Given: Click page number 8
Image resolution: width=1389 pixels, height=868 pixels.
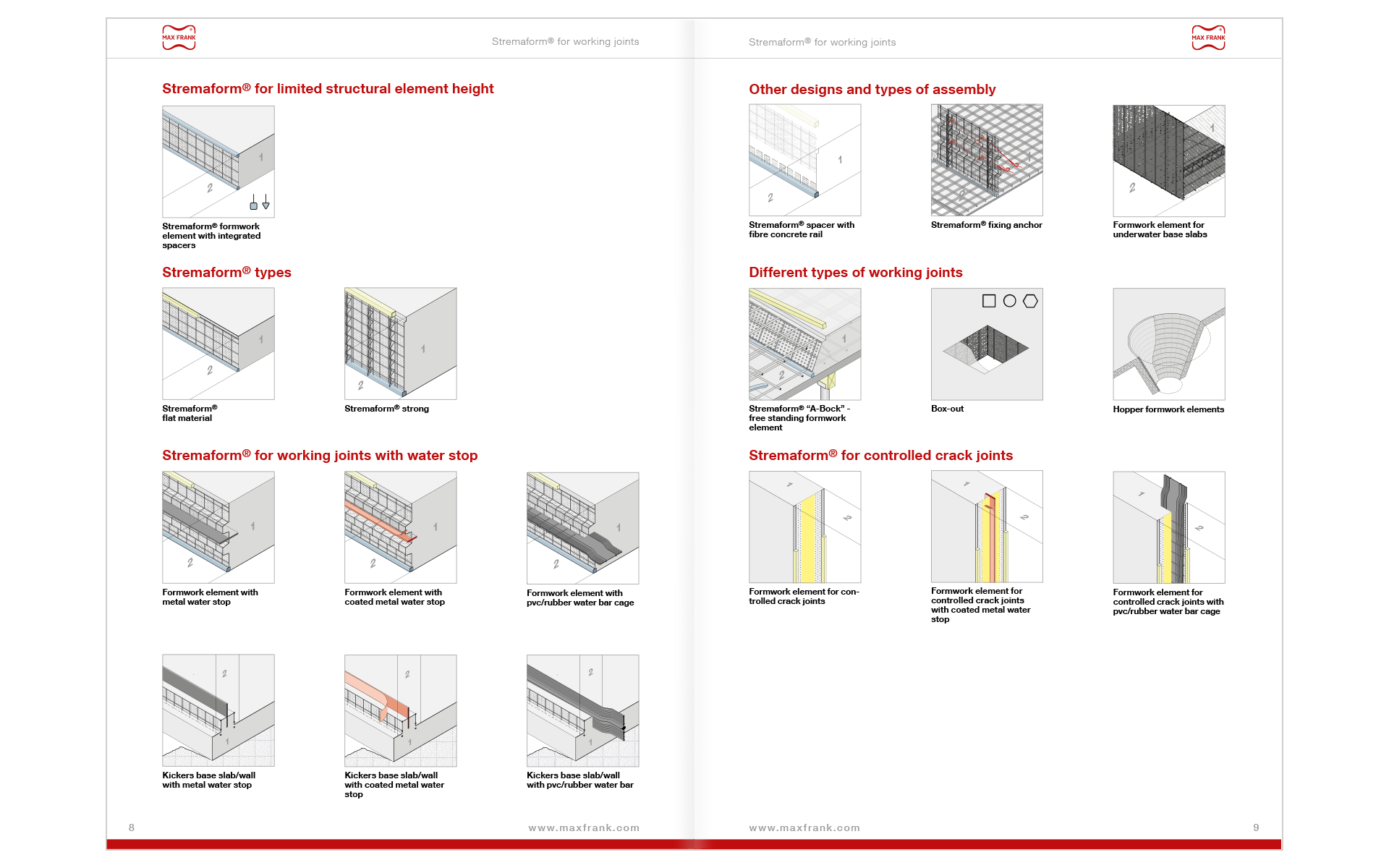Looking at the screenshot, I should pos(132,827).
